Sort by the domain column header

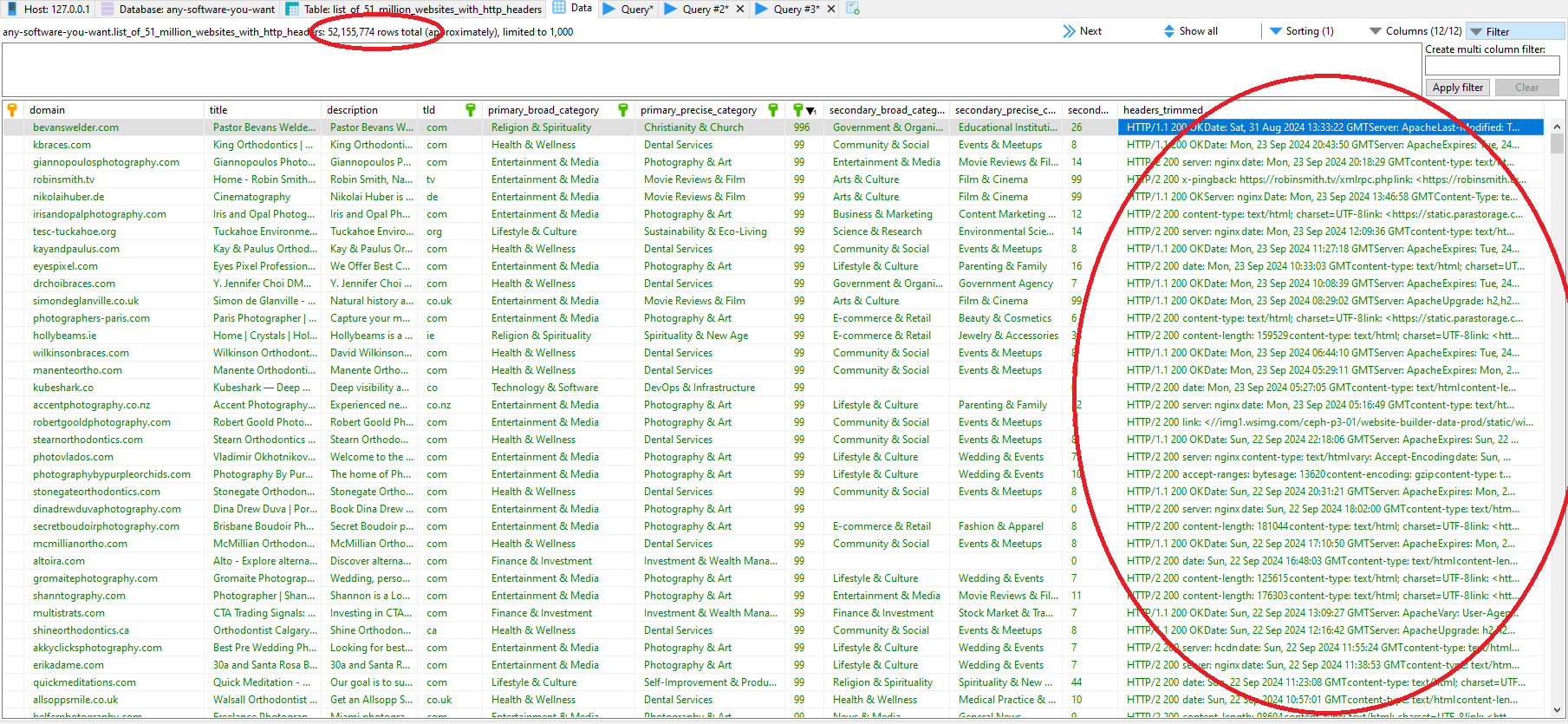[x=114, y=110]
